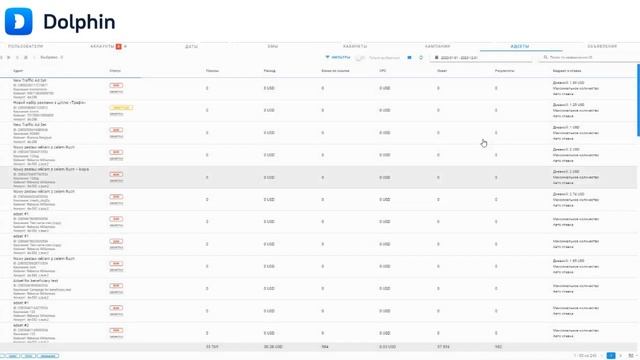
Task: Switch to the Кабинеты tab
Action: click(355, 47)
